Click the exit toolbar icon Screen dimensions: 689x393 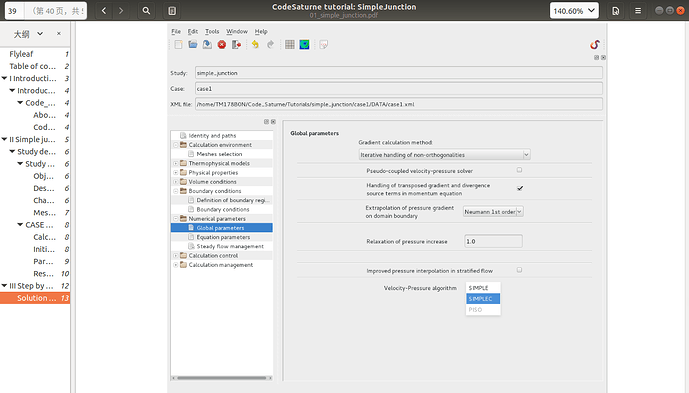236,44
